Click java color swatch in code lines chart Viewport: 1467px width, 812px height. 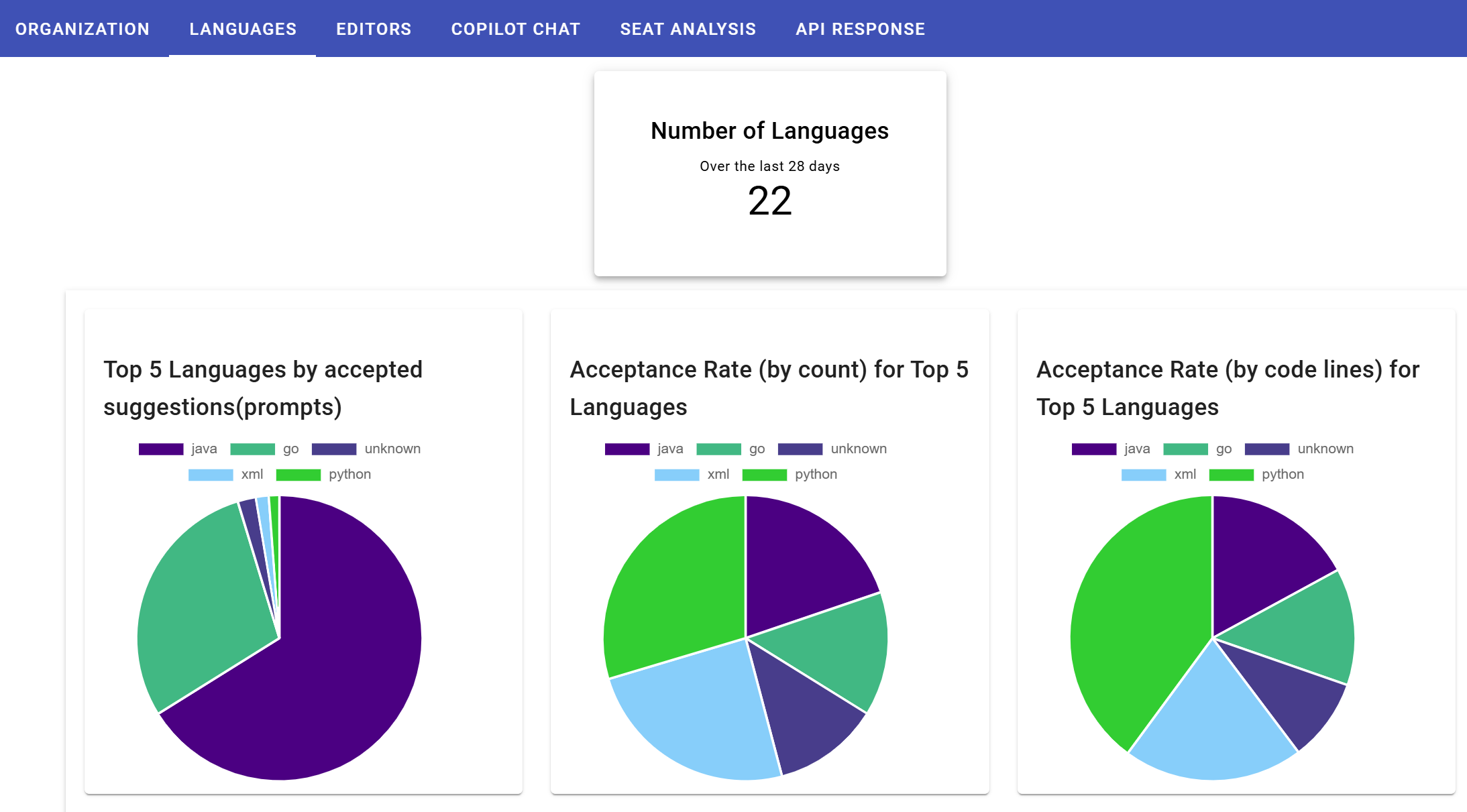pyautogui.click(x=1093, y=449)
